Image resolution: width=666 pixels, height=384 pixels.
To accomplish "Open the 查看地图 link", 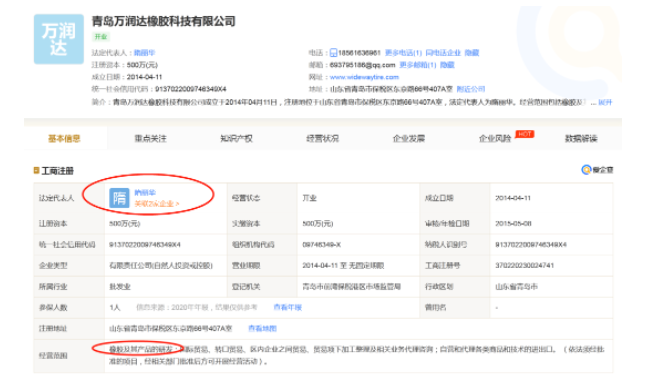I will click(x=262, y=328).
